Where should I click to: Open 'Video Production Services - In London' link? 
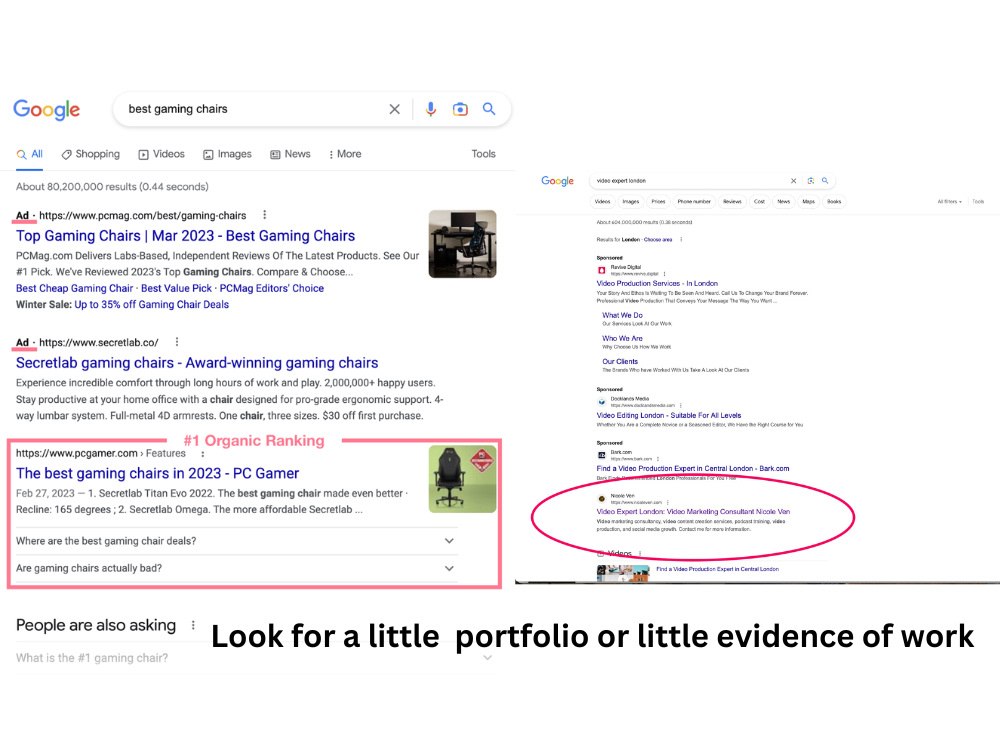657,283
